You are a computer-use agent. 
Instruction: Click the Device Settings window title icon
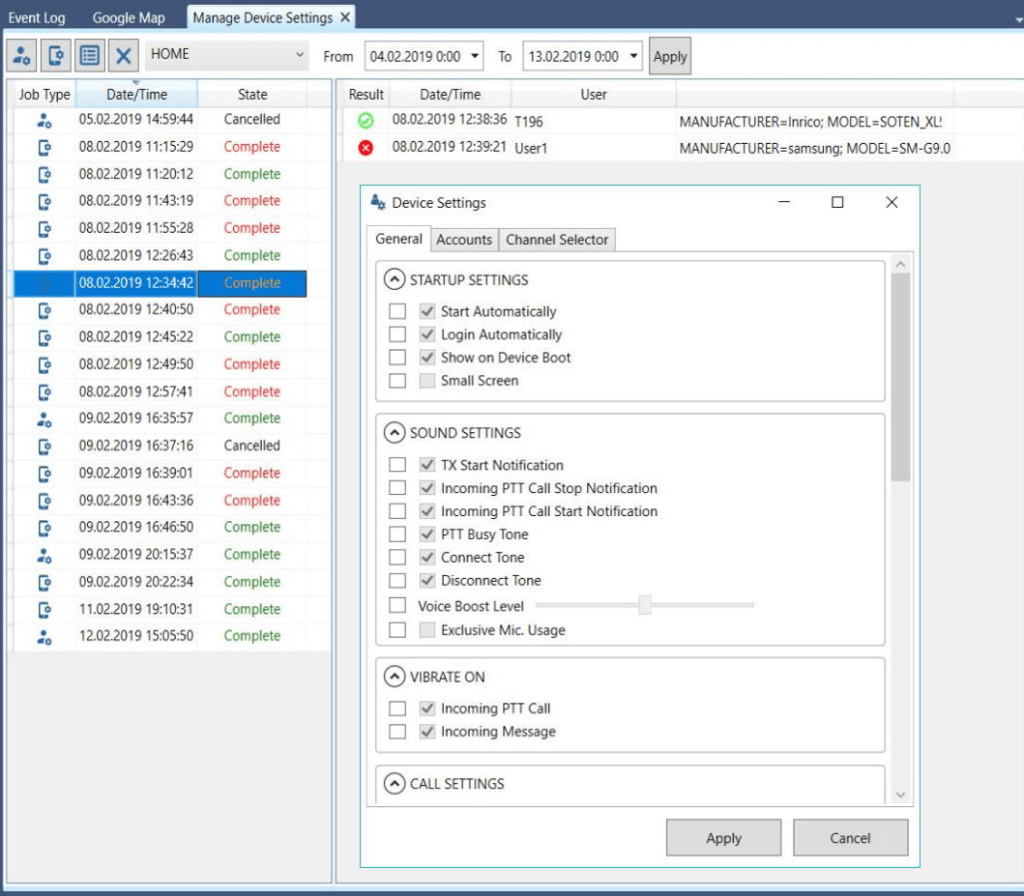[x=377, y=202]
